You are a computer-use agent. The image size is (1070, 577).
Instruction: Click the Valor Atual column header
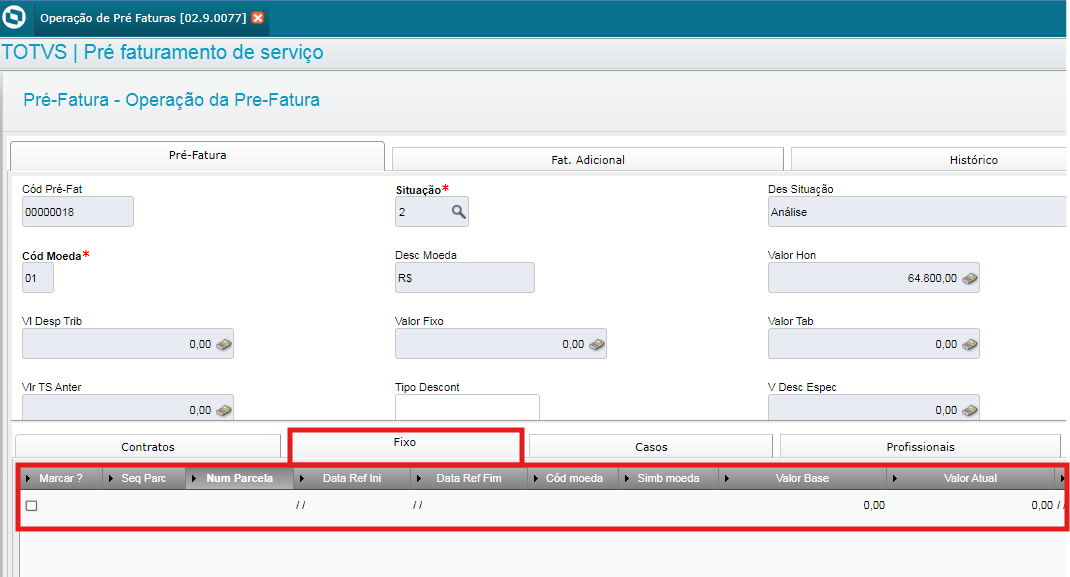point(970,479)
